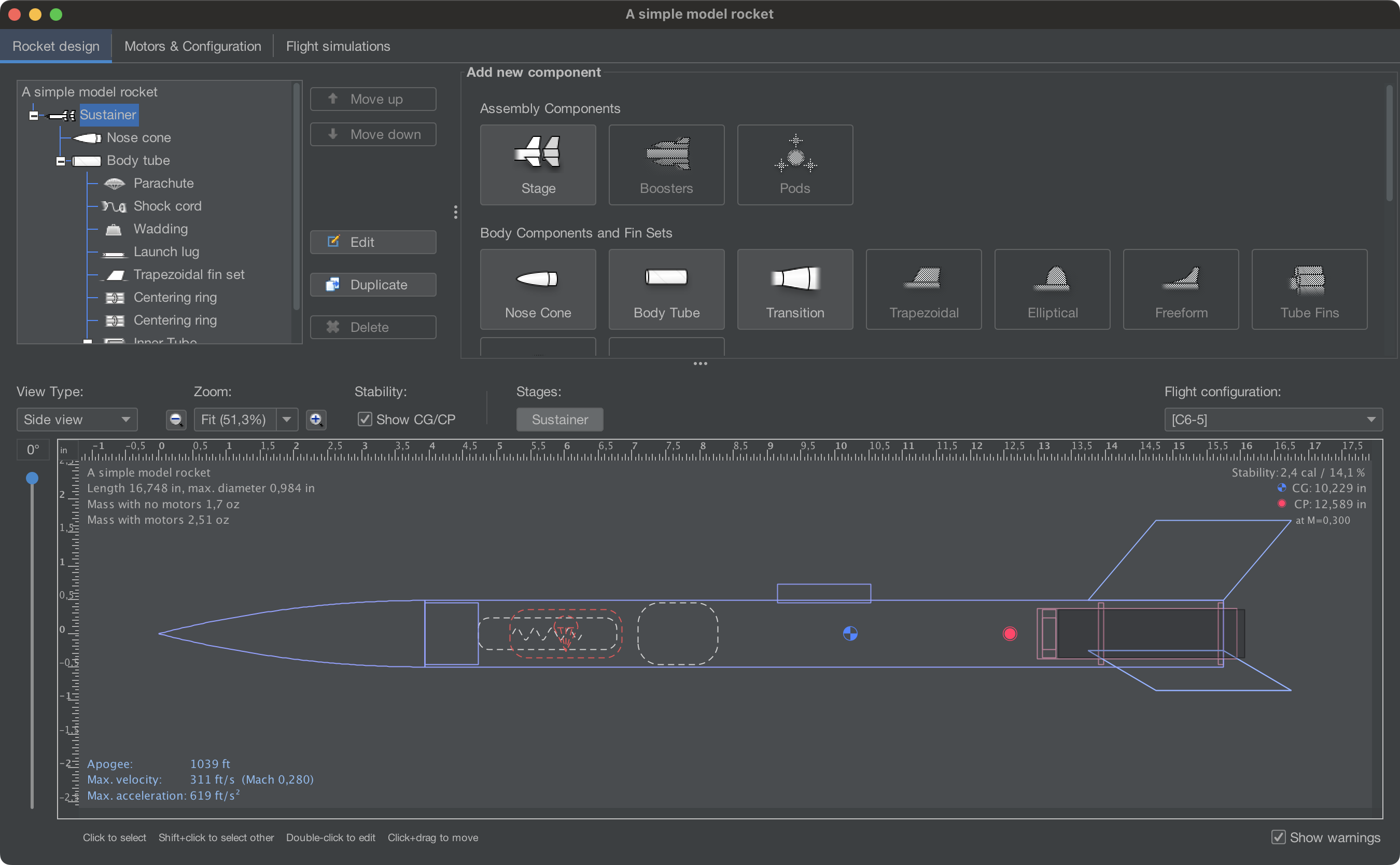Click the Edit button

click(x=373, y=242)
